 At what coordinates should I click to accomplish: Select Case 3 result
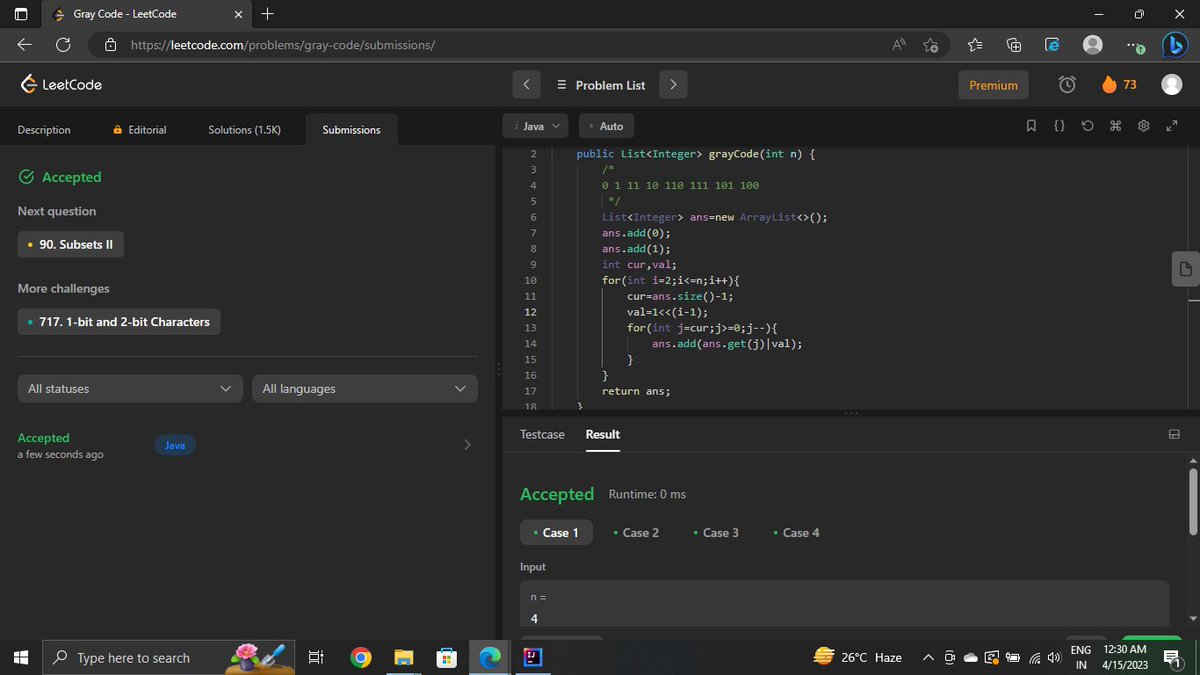716,533
